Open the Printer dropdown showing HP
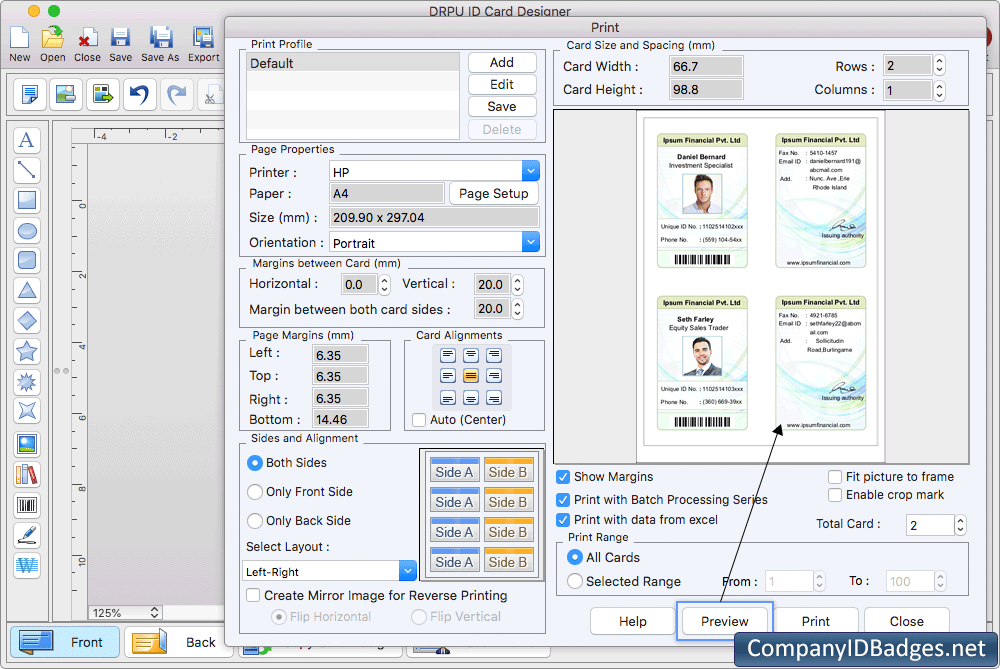The image size is (1000, 669). tap(531, 171)
